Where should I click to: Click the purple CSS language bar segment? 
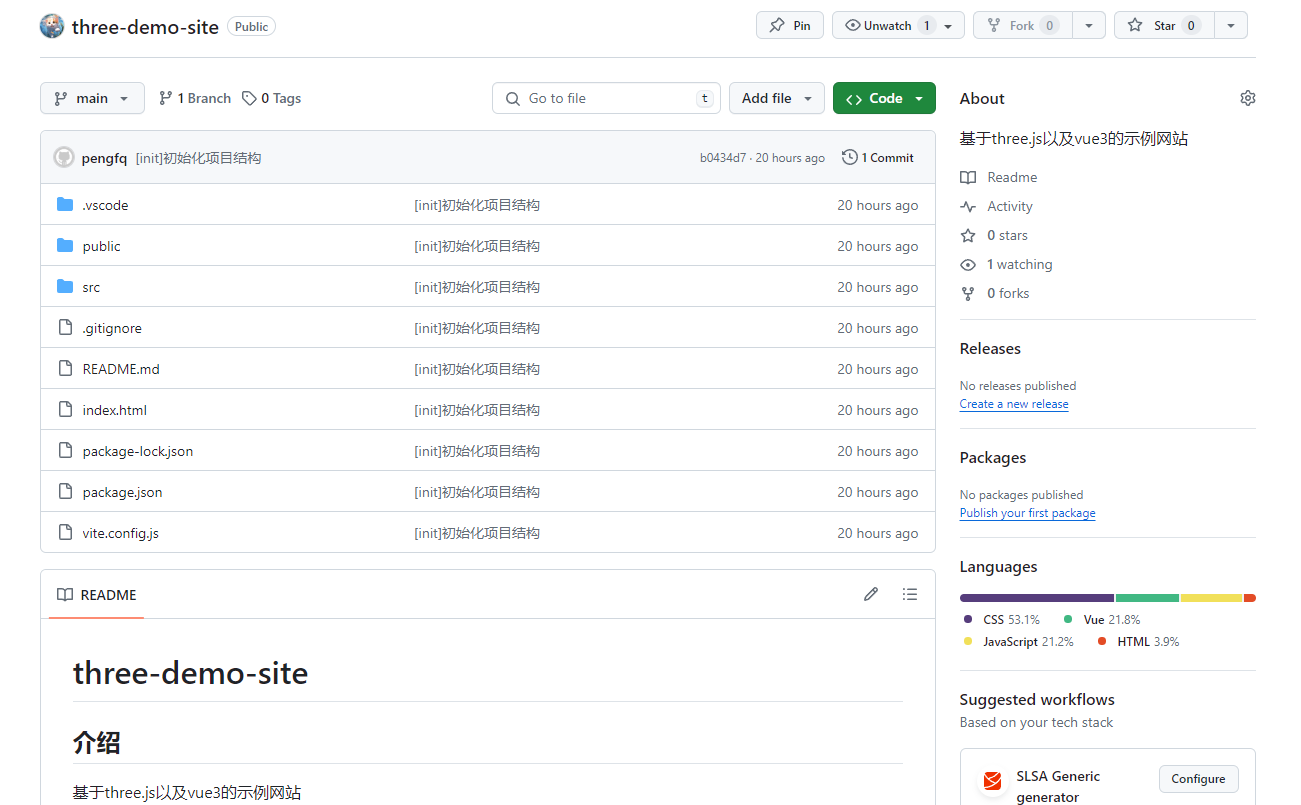(x=1037, y=598)
